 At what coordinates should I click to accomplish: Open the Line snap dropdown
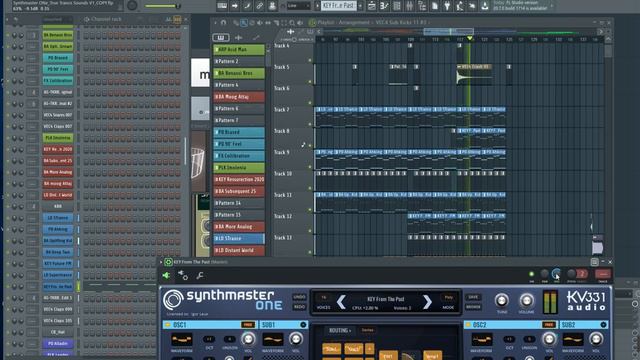point(298,6)
